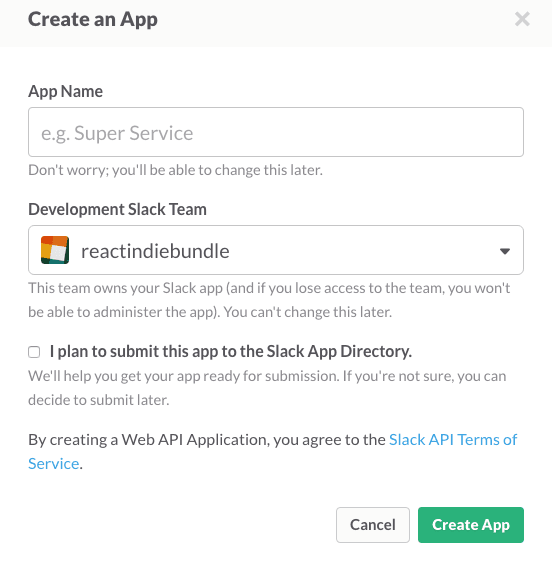
Task: Expand the Development Slack Team selector
Action: point(276,250)
